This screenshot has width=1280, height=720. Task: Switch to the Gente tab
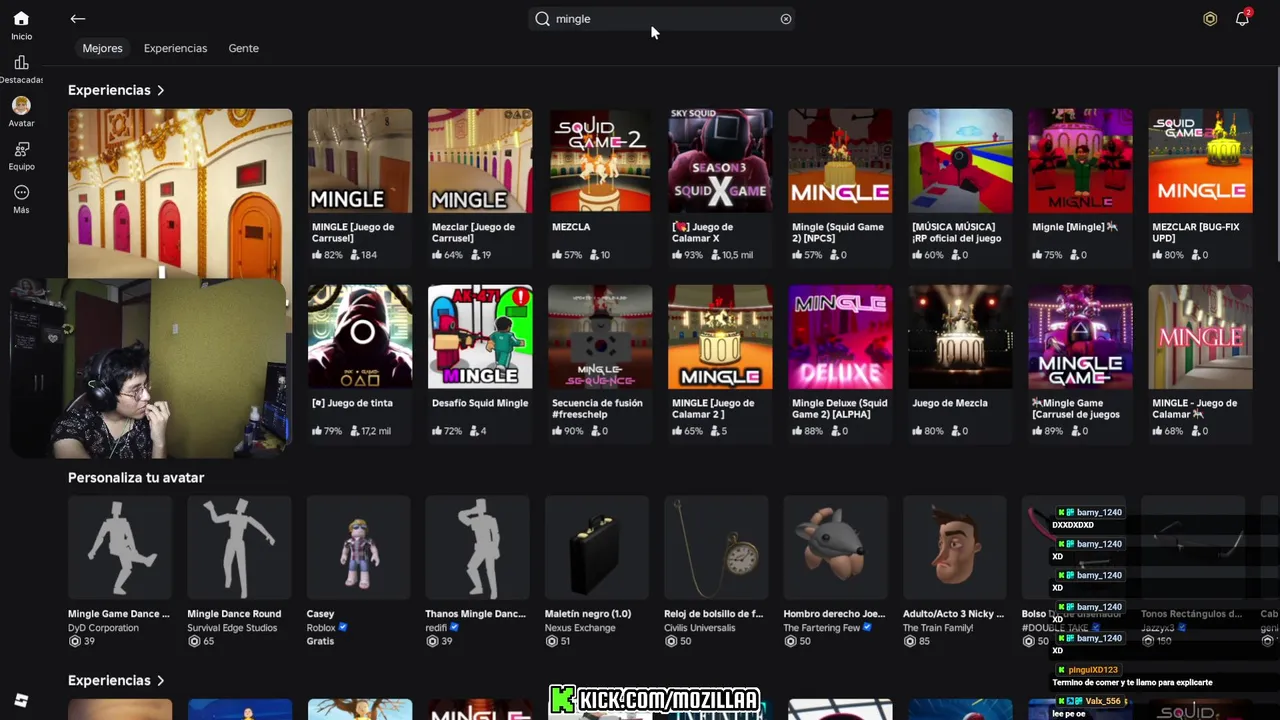(243, 48)
